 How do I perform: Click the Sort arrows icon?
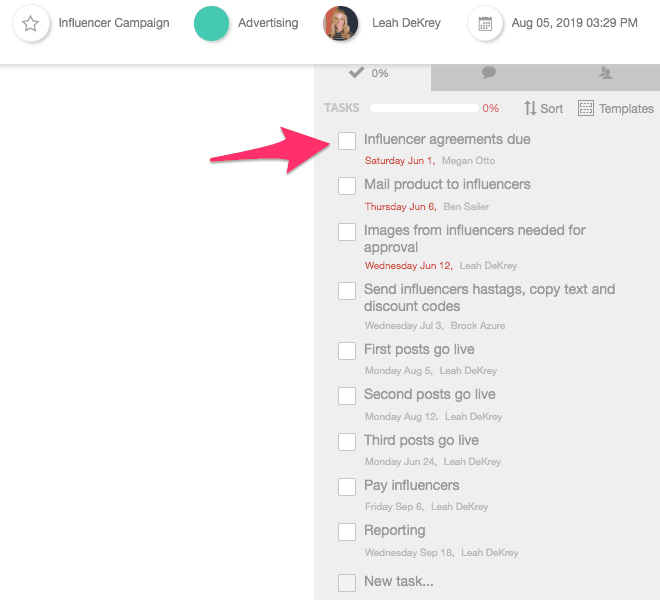(x=530, y=108)
